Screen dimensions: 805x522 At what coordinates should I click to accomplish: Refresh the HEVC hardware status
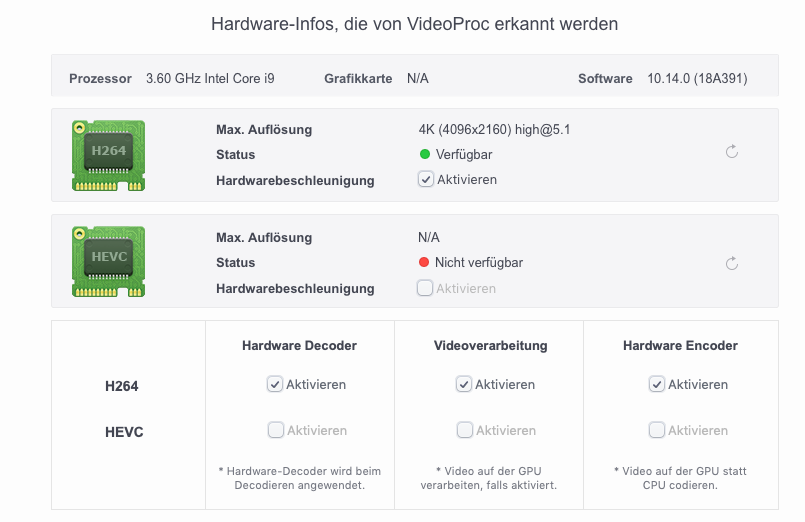tap(732, 264)
